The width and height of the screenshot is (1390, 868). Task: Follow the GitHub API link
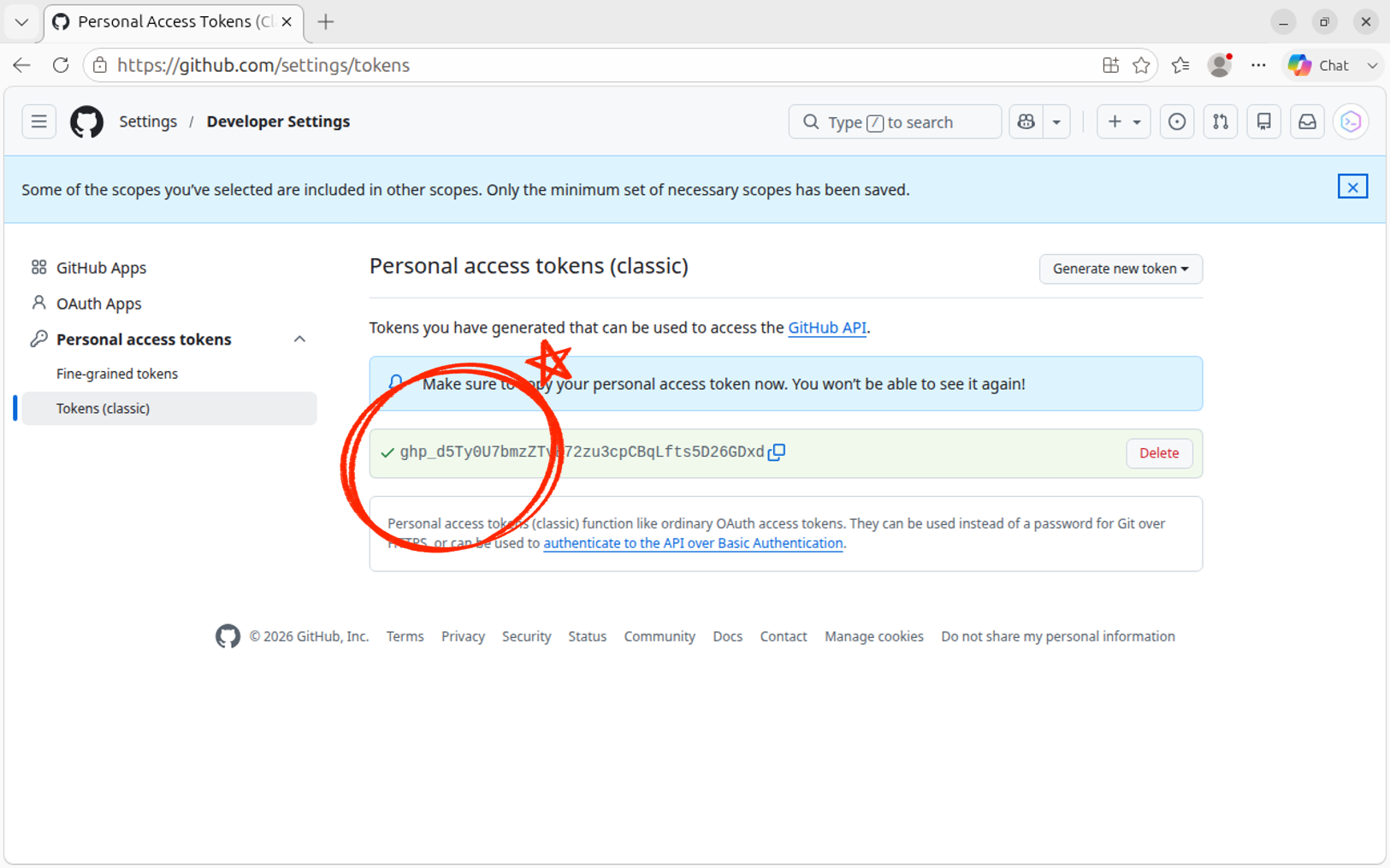[x=827, y=328]
